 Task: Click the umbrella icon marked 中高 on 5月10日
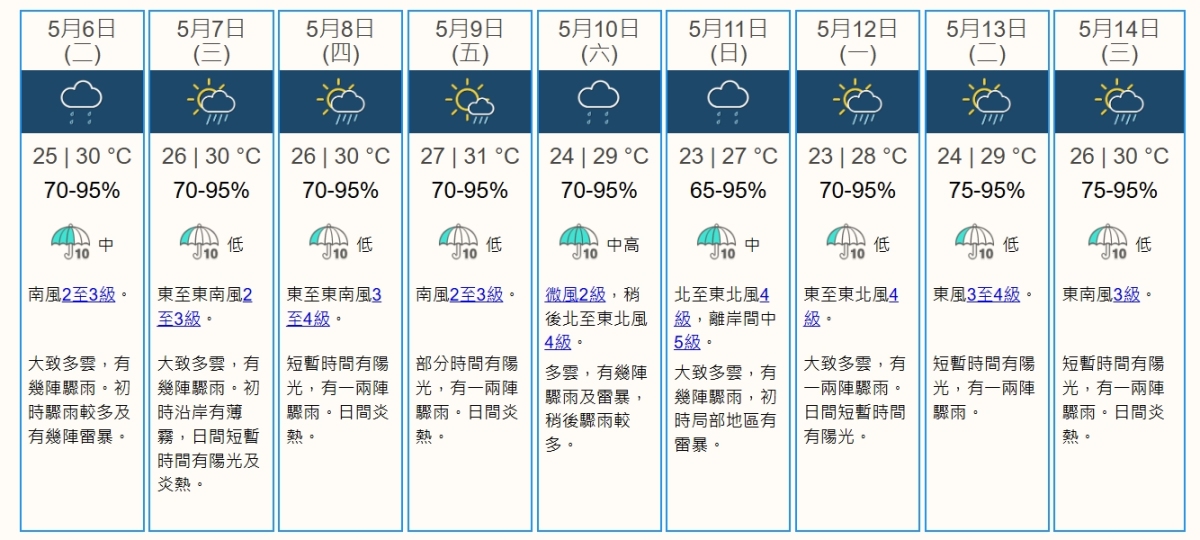click(x=578, y=242)
